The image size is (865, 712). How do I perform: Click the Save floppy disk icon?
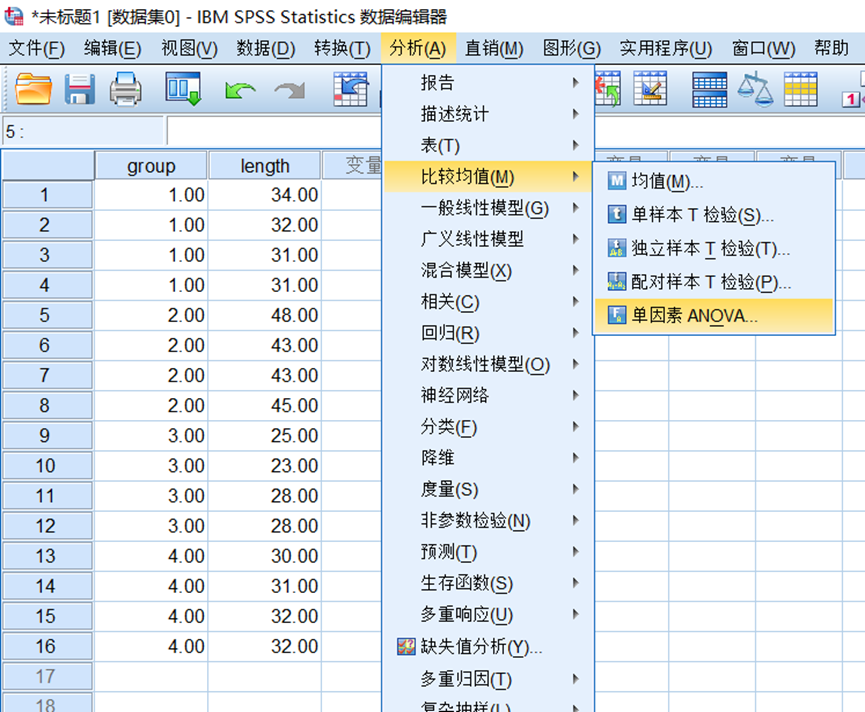pos(80,89)
